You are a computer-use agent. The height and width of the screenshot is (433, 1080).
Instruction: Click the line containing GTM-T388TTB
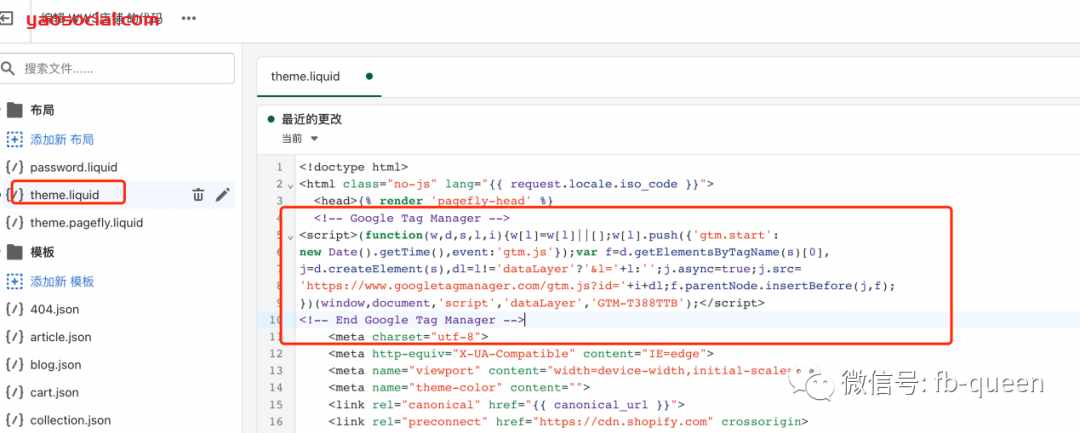pos(532,303)
